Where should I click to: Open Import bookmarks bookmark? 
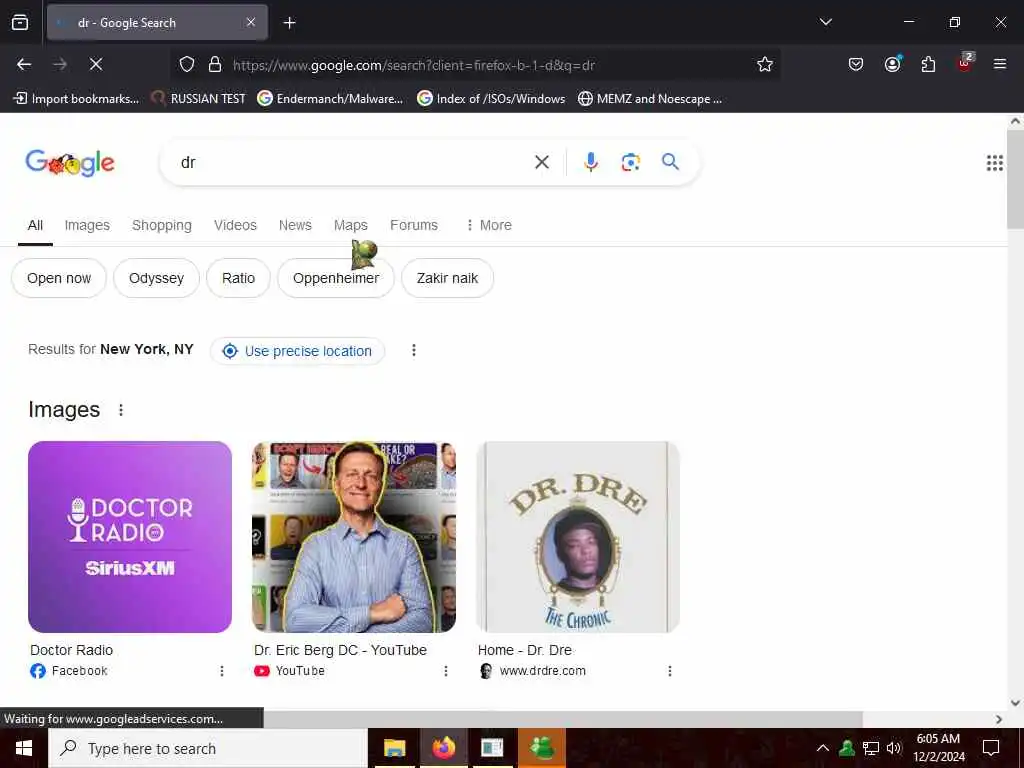point(76,99)
